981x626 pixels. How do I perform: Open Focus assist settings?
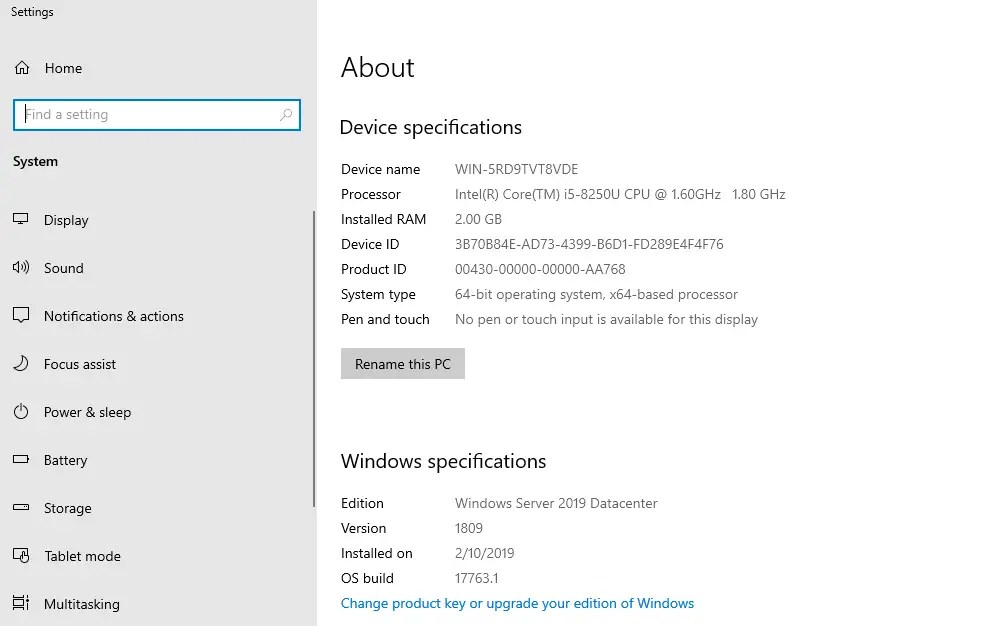click(x=22, y=364)
